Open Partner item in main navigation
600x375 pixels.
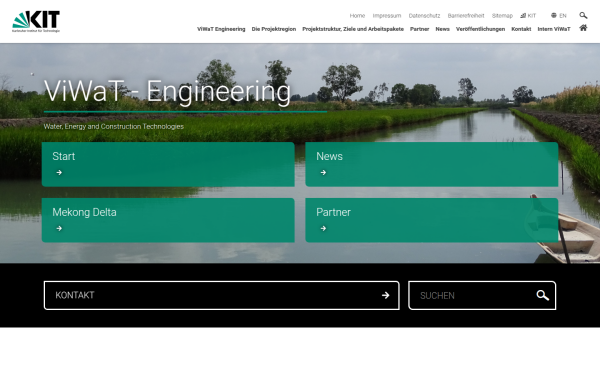(419, 29)
